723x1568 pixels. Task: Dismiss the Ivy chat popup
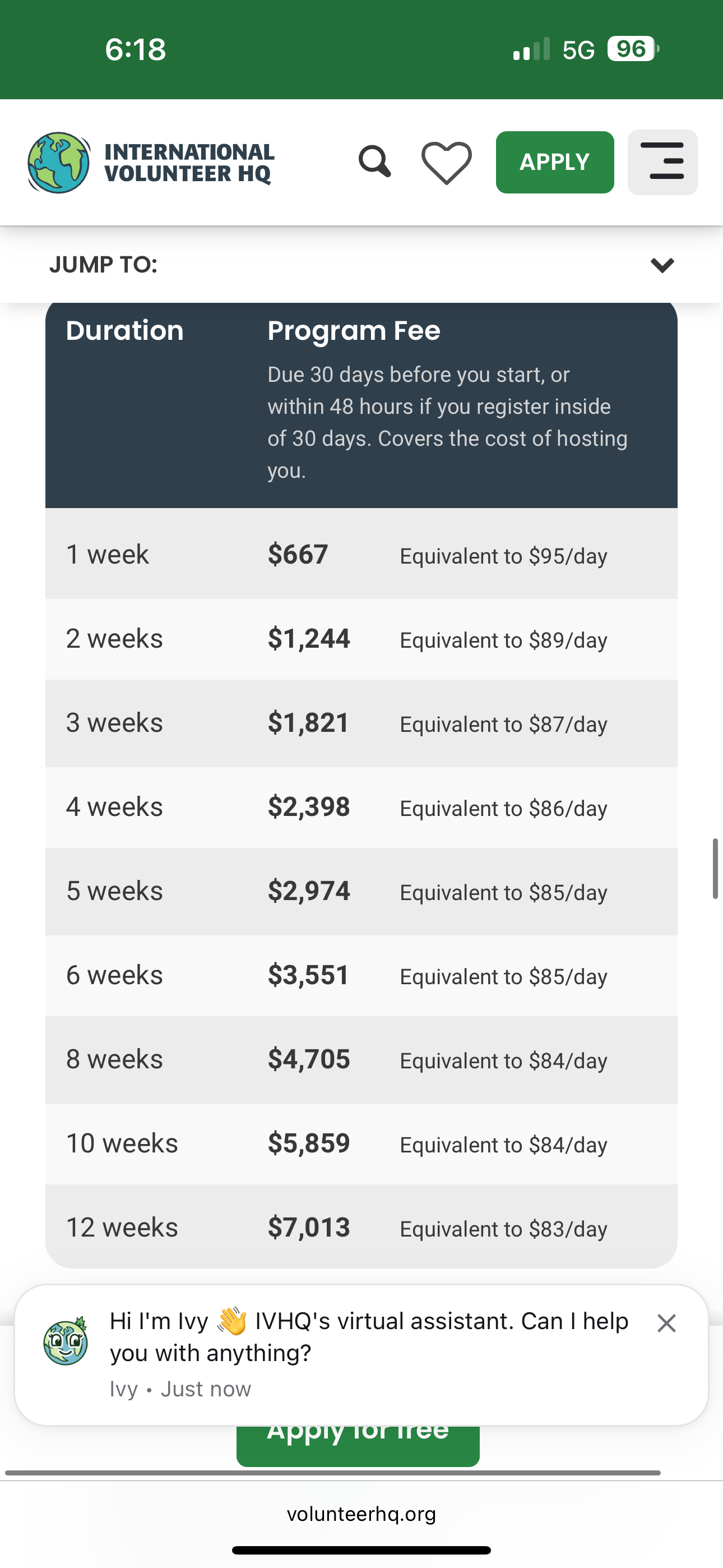pyautogui.click(x=666, y=1323)
